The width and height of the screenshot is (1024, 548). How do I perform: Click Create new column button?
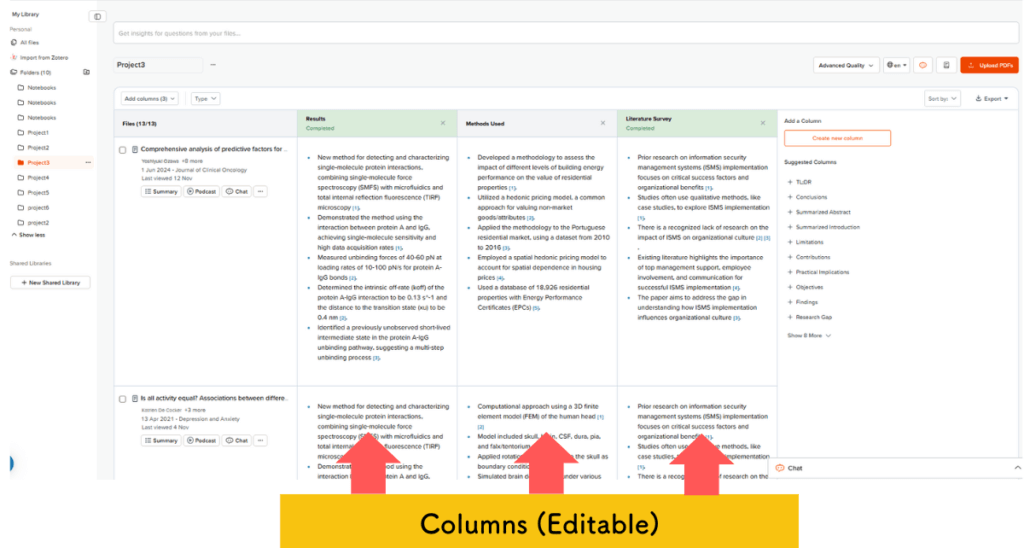(x=837, y=138)
